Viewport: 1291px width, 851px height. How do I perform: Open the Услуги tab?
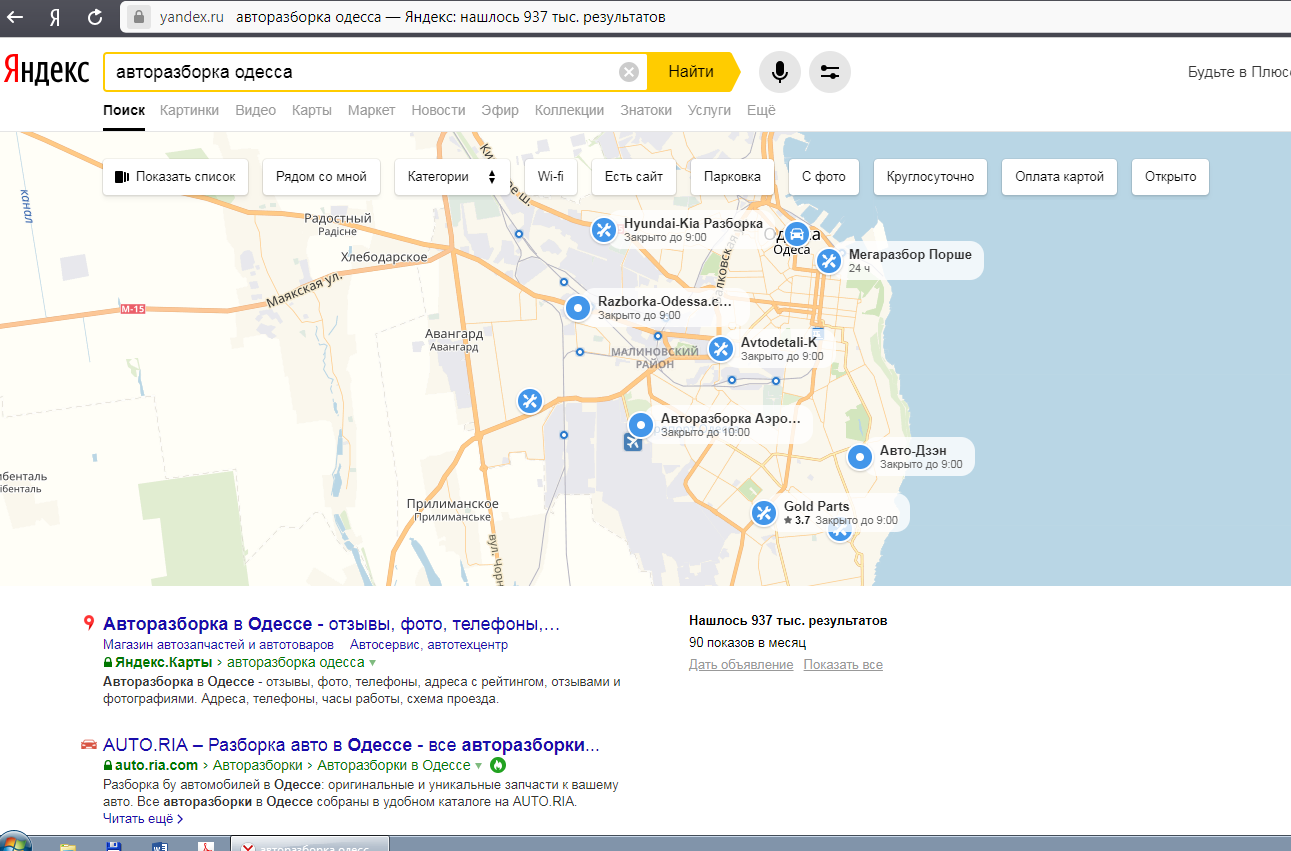click(710, 110)
